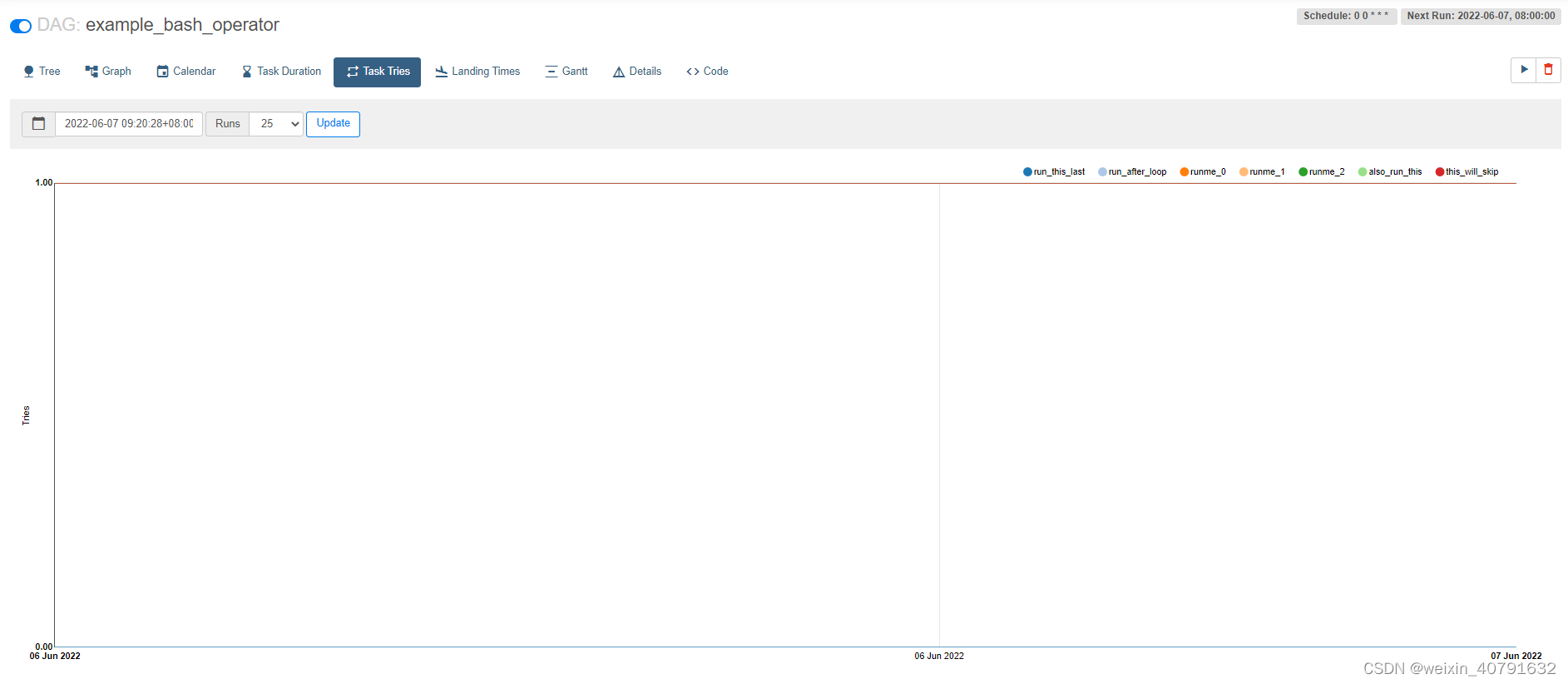Image resolution: width=1568 pixels, height=684 pixels.
Task: Toggle run_this_last series in legend
Action: click(x=1054, y=172)
